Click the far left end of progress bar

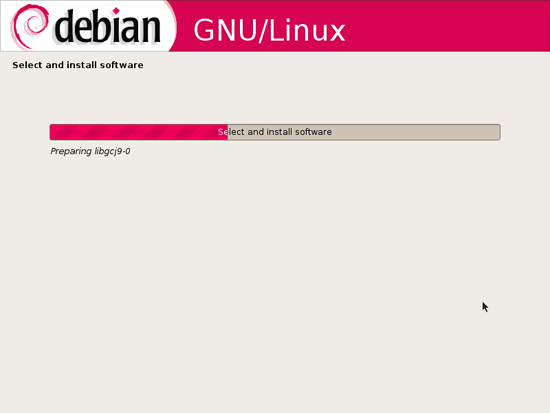click(x=51, y=132)
